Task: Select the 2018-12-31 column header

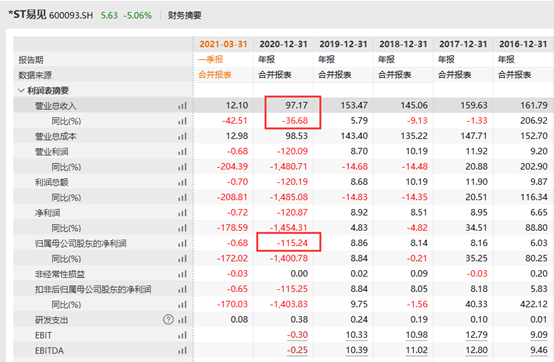Action: tap(403, 44)
